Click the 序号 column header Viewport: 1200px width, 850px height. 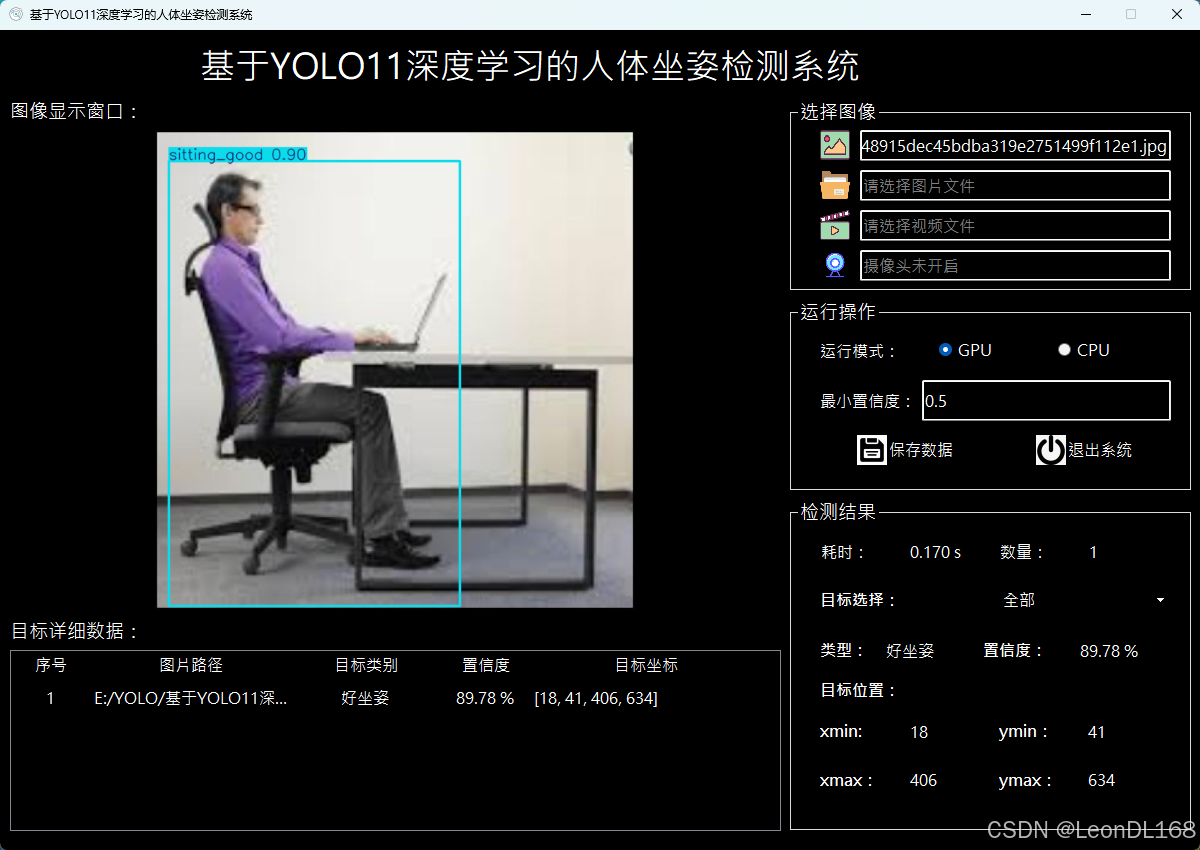pos(51,665)
